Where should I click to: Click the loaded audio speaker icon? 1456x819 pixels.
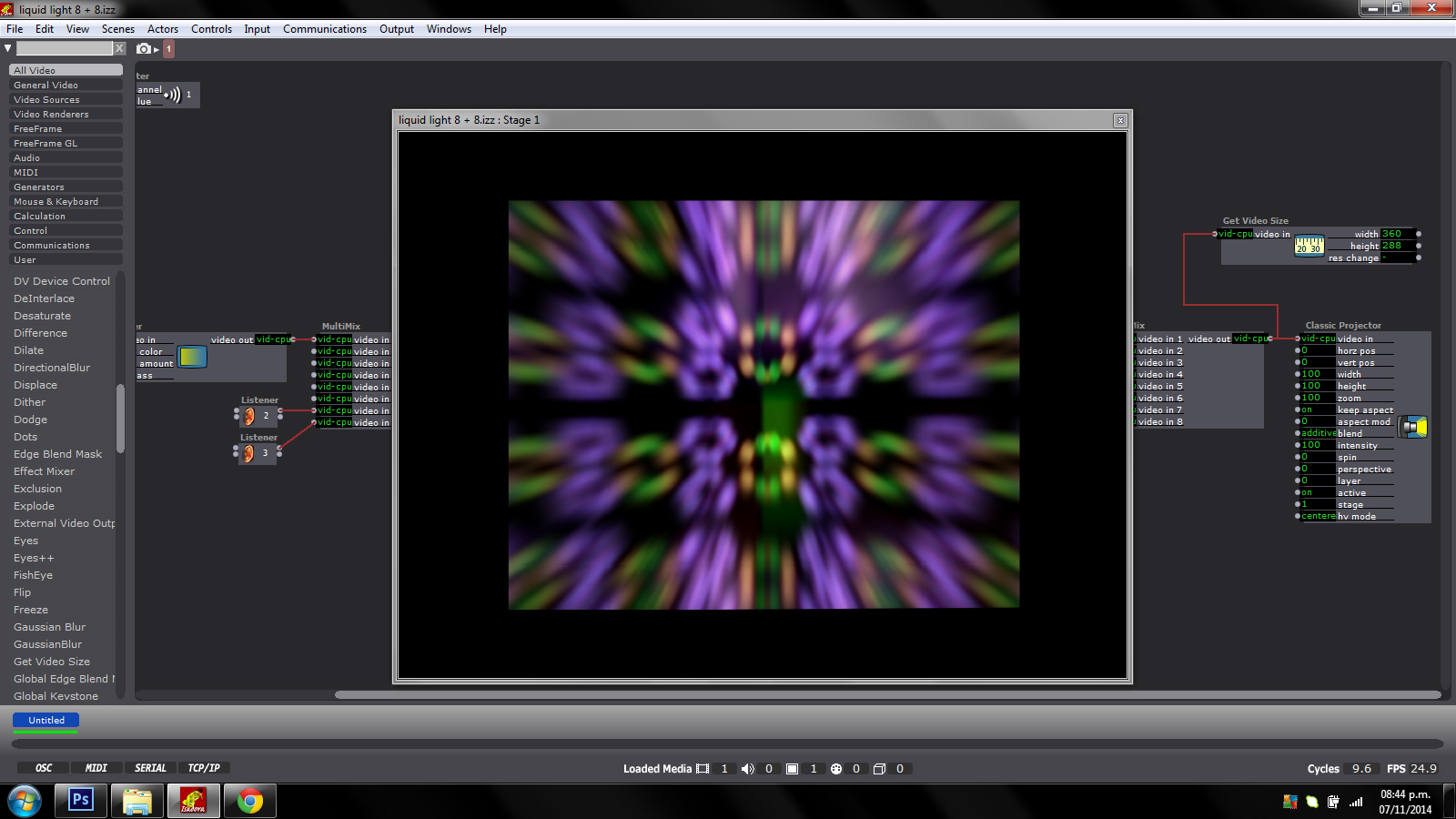pos(748,769)
